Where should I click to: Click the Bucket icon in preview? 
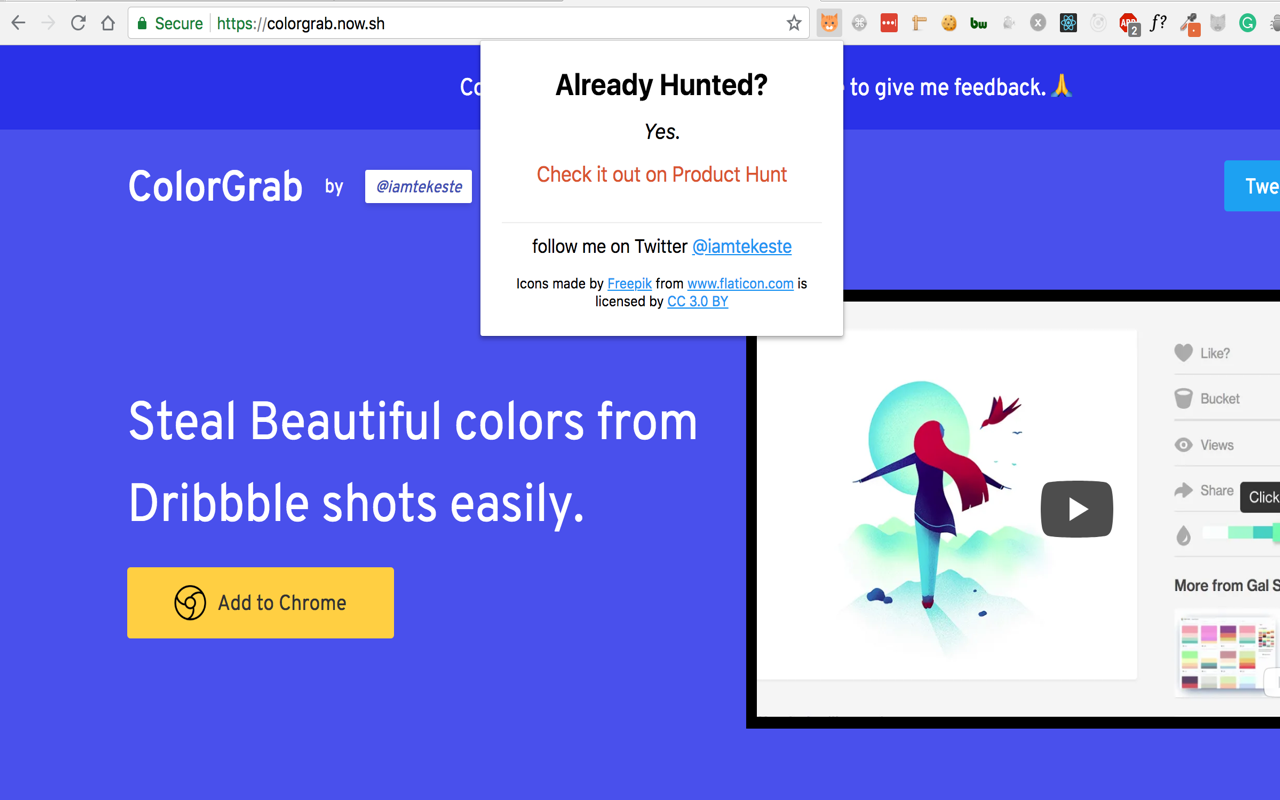click(x=1183, y=398)
